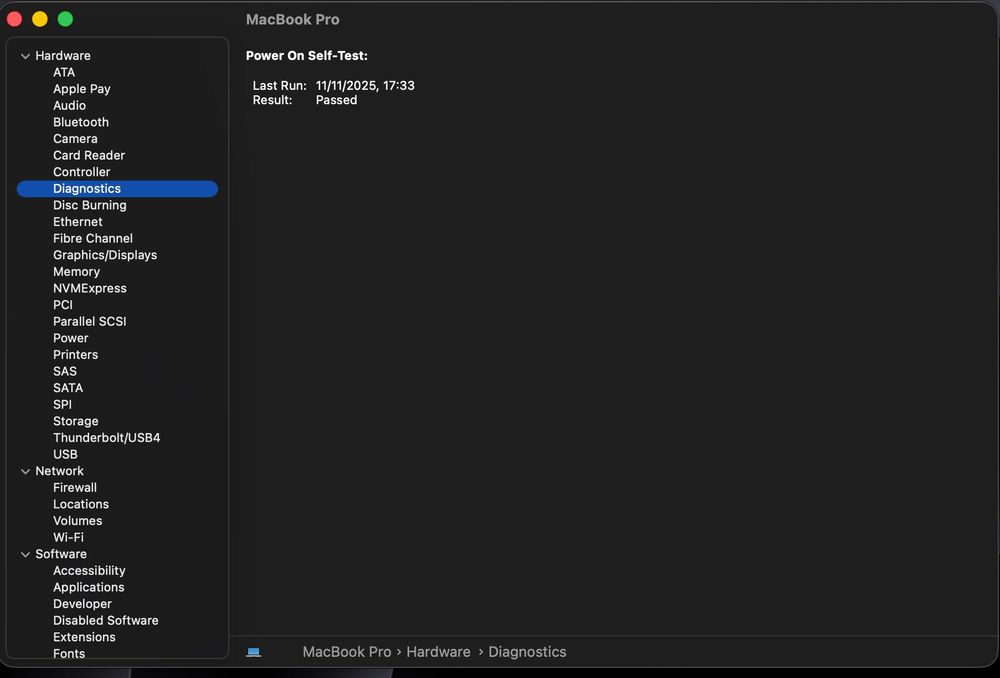Select Power in the sidebar
This screenshot has height=678, width=1000.
pyautogui.click(x=70, y=337)
